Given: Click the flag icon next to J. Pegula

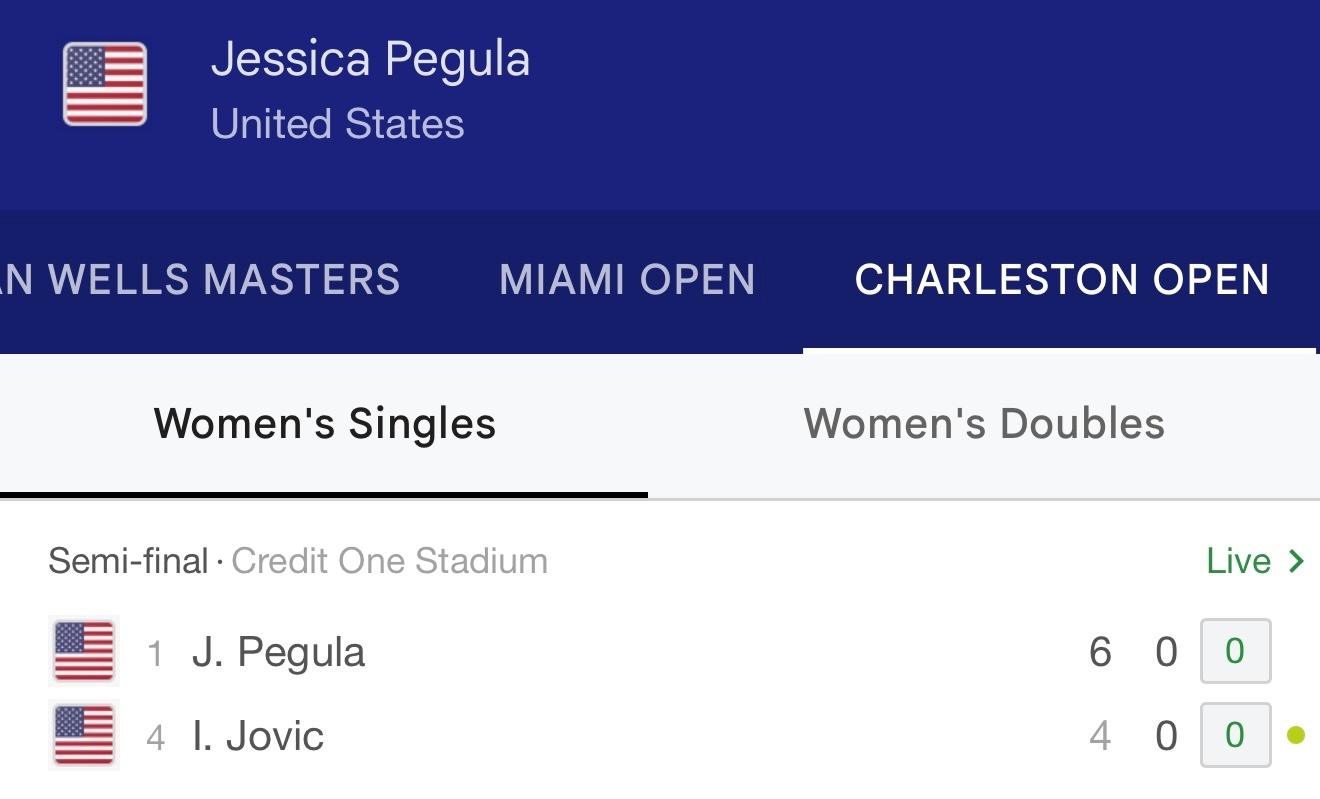Looking at the screenshot, I should [x=84, y=651].
